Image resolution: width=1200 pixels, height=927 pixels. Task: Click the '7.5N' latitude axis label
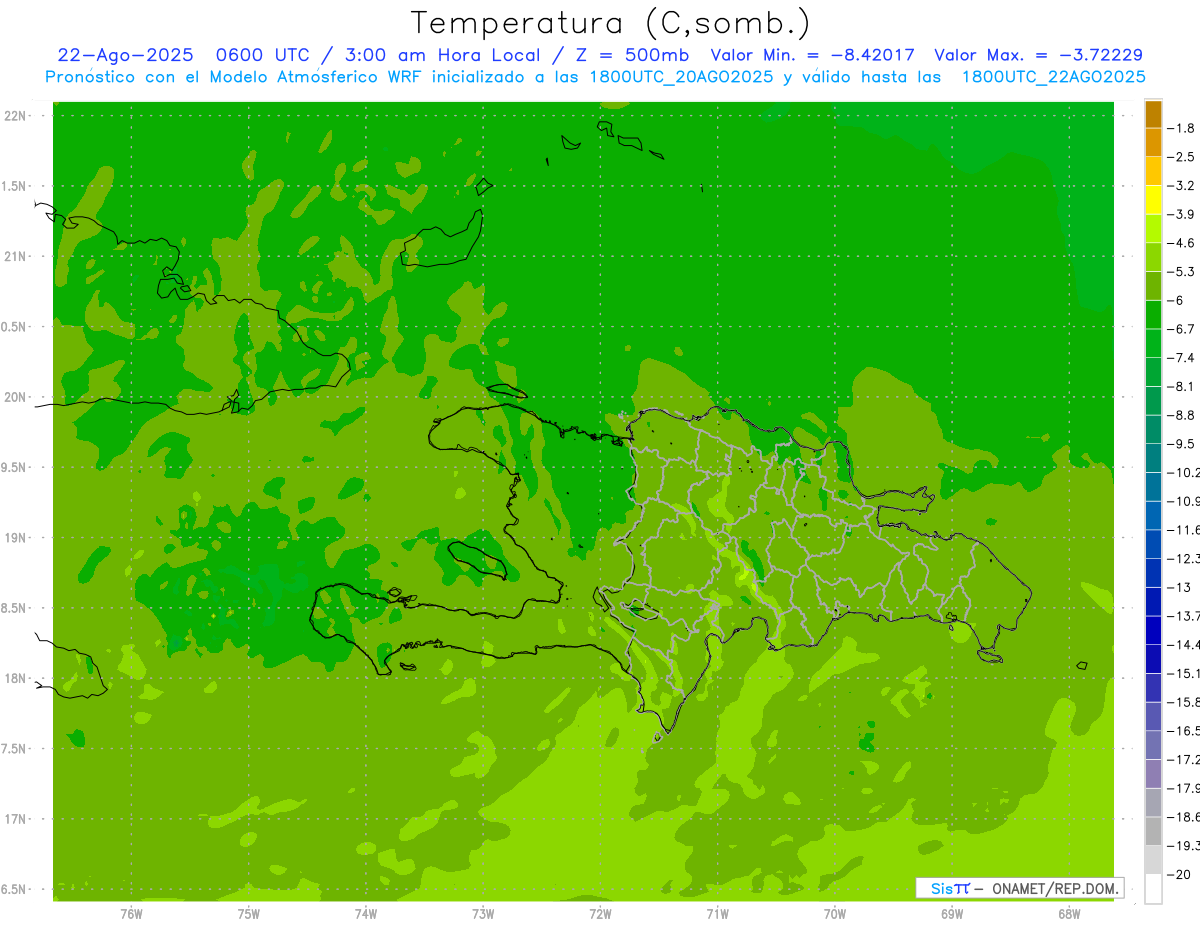[x=14, y=749]
